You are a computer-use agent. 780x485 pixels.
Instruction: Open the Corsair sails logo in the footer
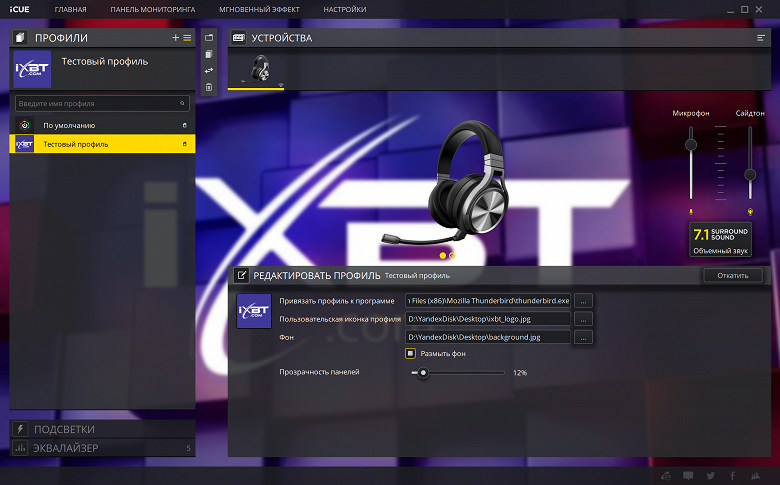(756, 476)
